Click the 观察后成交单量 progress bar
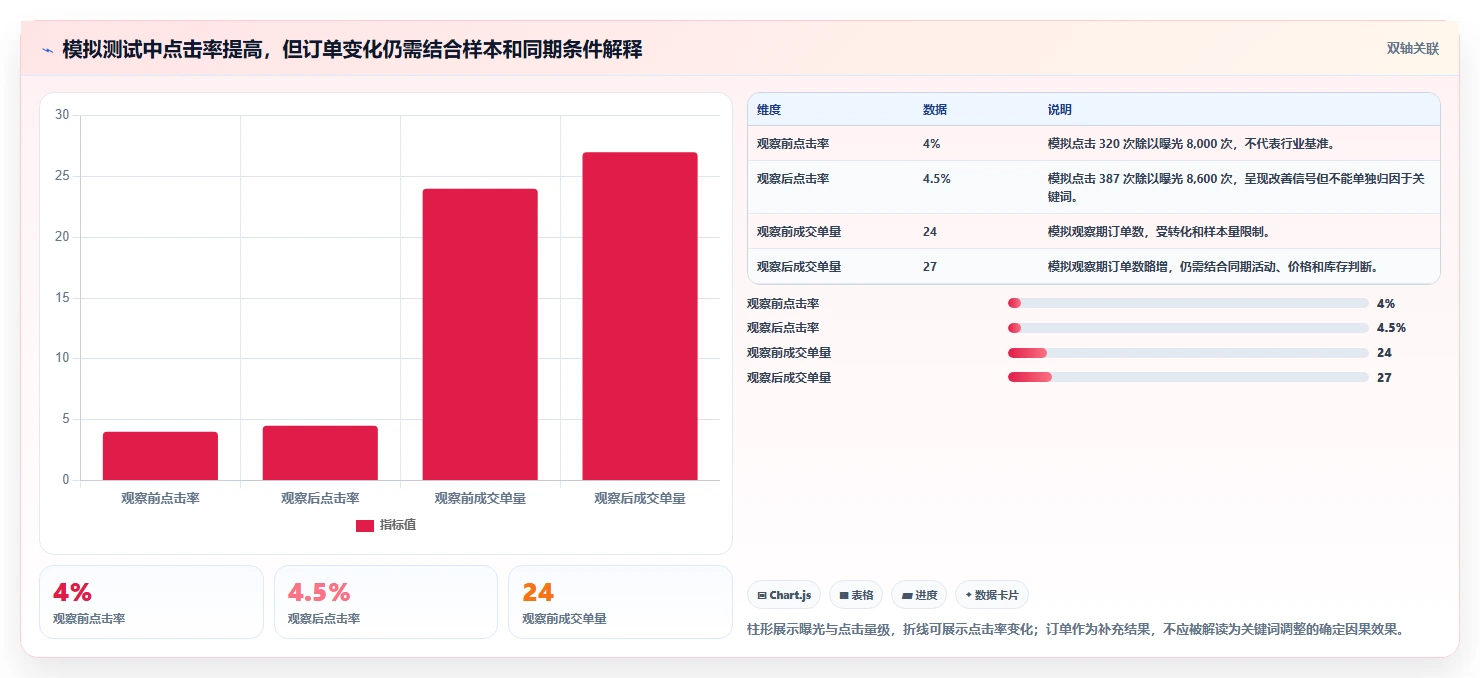Image resolution: width=1480 pixels, height=678 pixels. [1188, 377]
